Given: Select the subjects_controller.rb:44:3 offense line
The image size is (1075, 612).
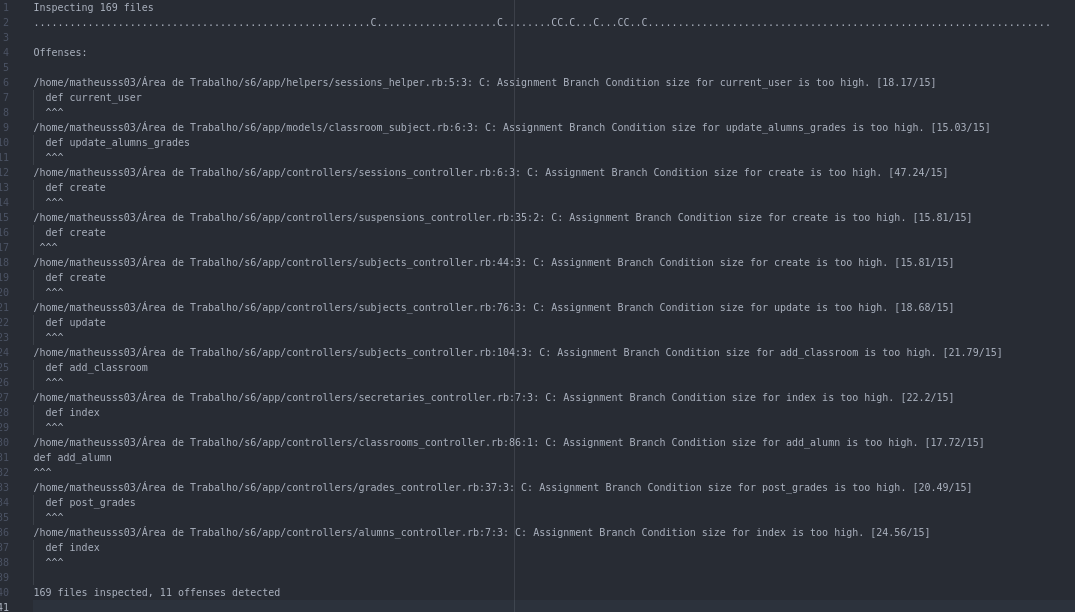Looking at the screenshot, I should click(494, 262).
